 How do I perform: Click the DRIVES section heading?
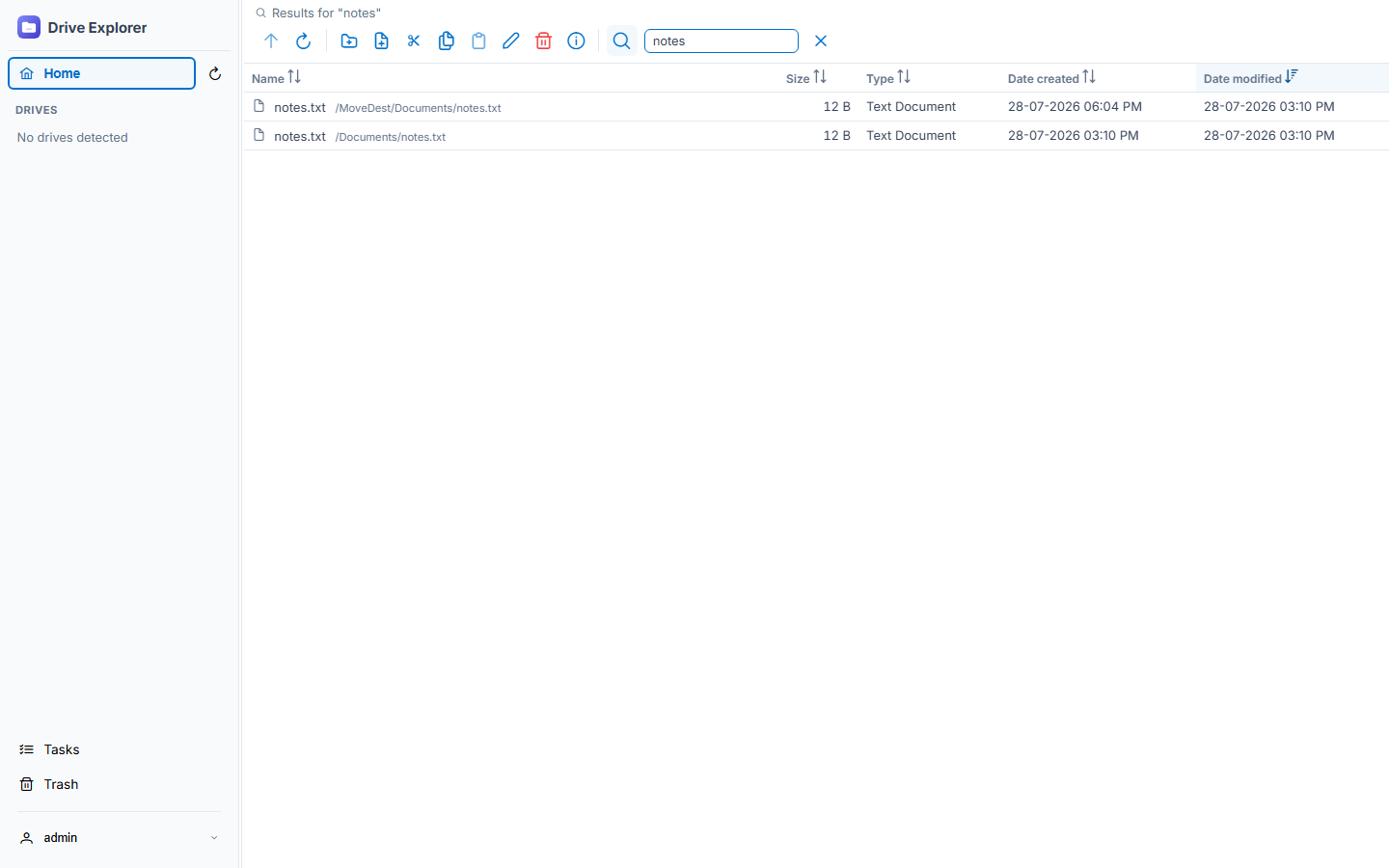37,110
